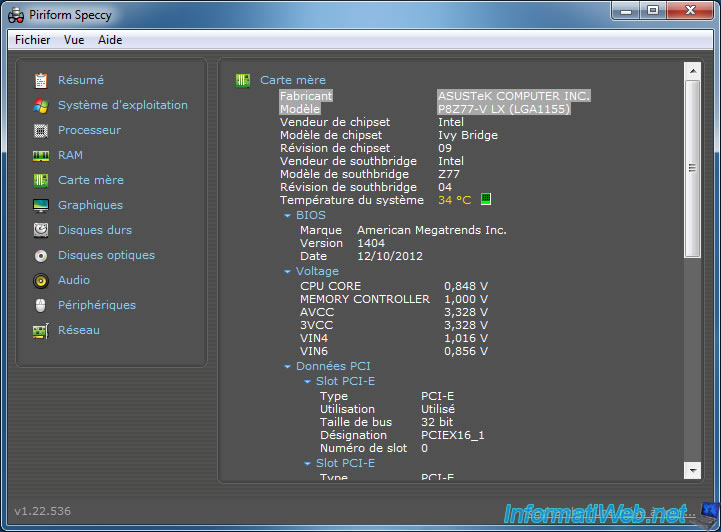Click the Réseau network card icon

click(41, 331)
